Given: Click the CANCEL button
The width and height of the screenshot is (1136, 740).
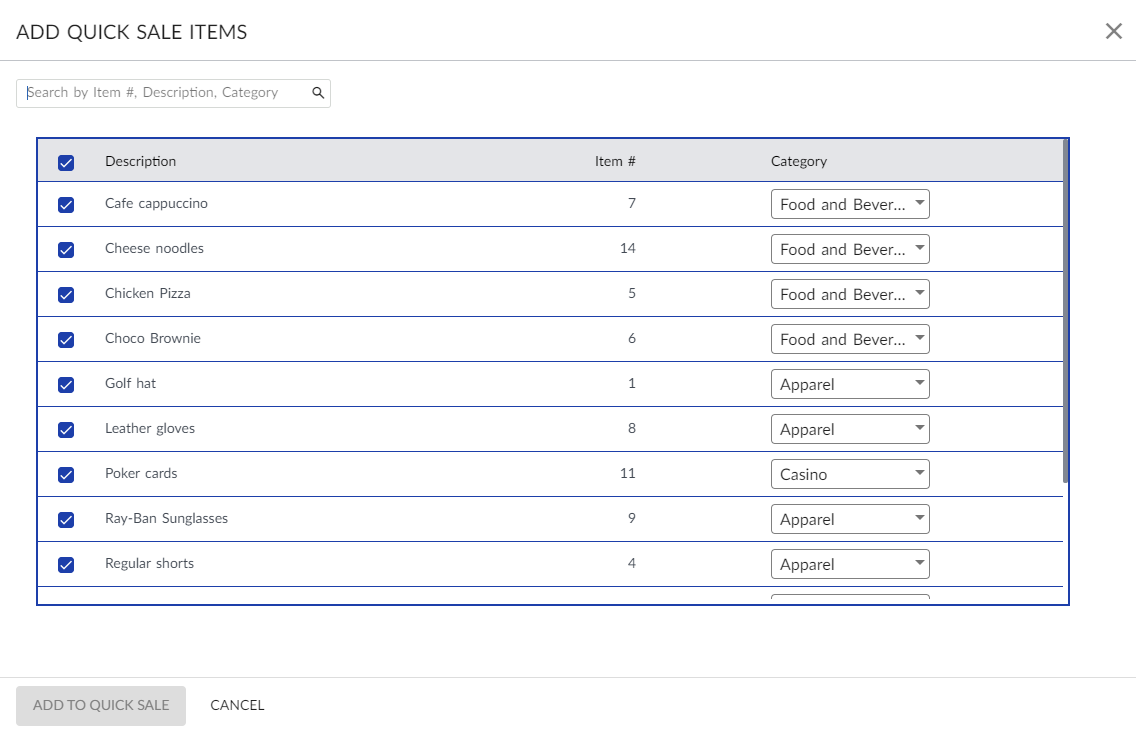Looking at the screenshot, I should pos(237,705).
